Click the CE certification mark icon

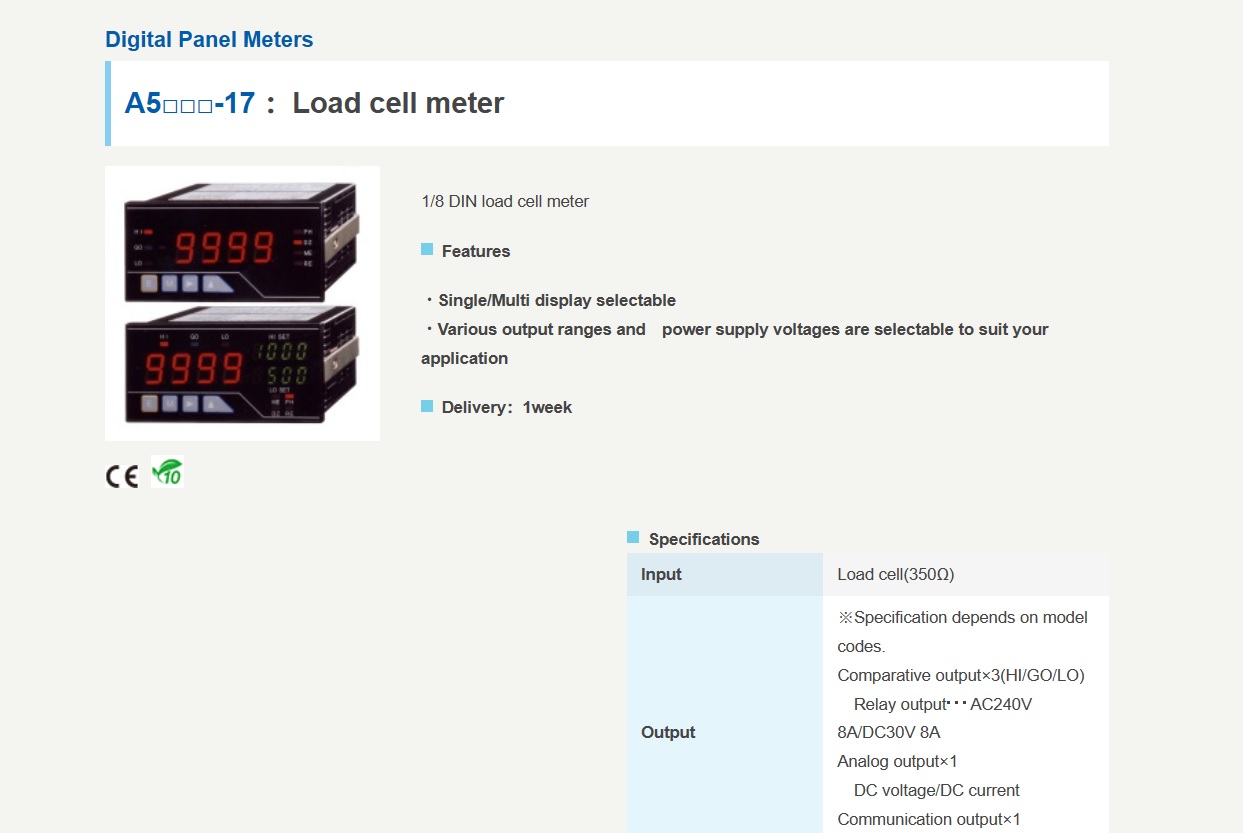coord(121,476)
